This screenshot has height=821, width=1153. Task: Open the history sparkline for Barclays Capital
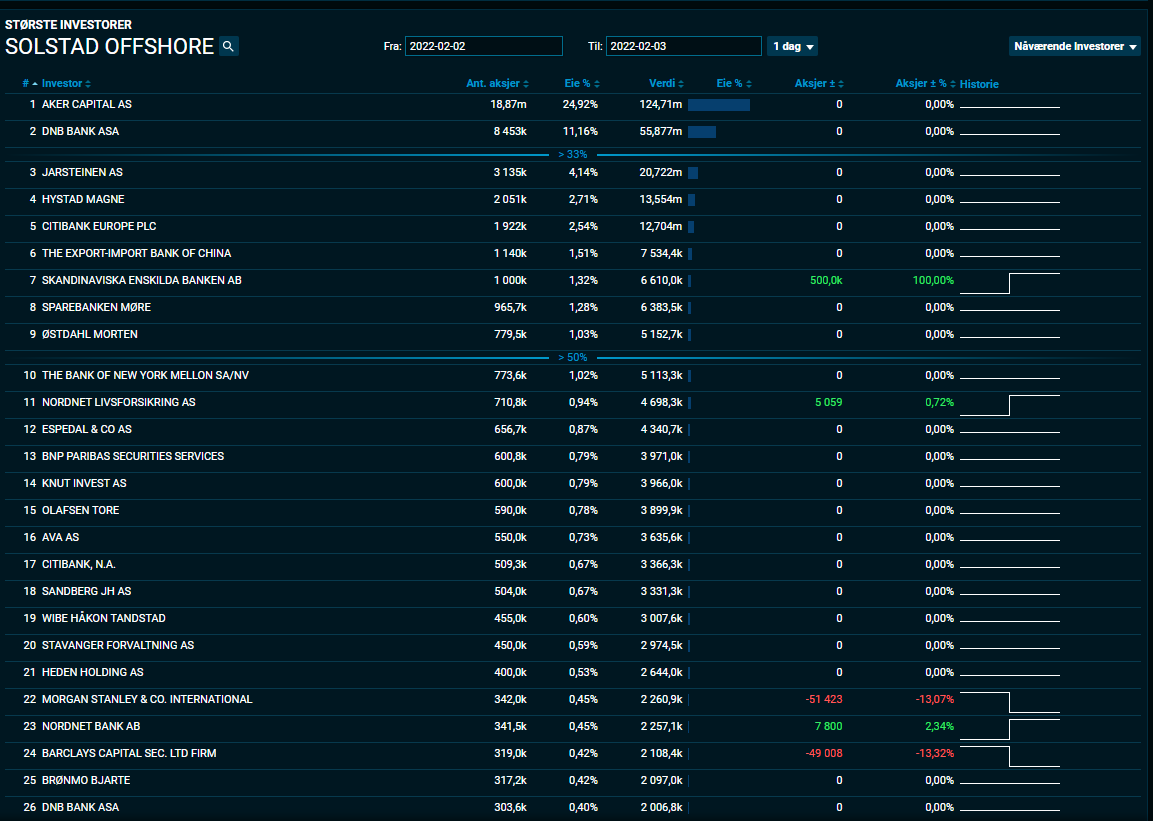[1010, 756]
